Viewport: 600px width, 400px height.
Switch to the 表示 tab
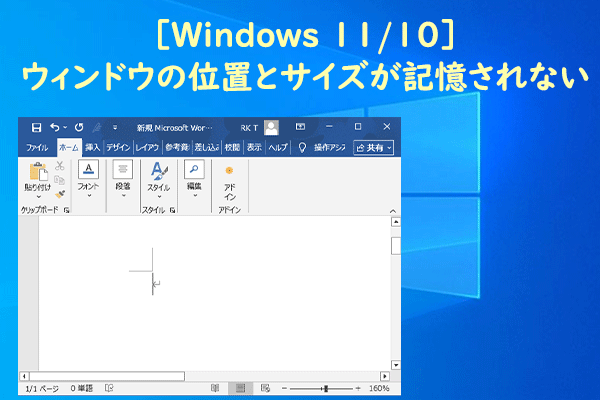[254, 147]
